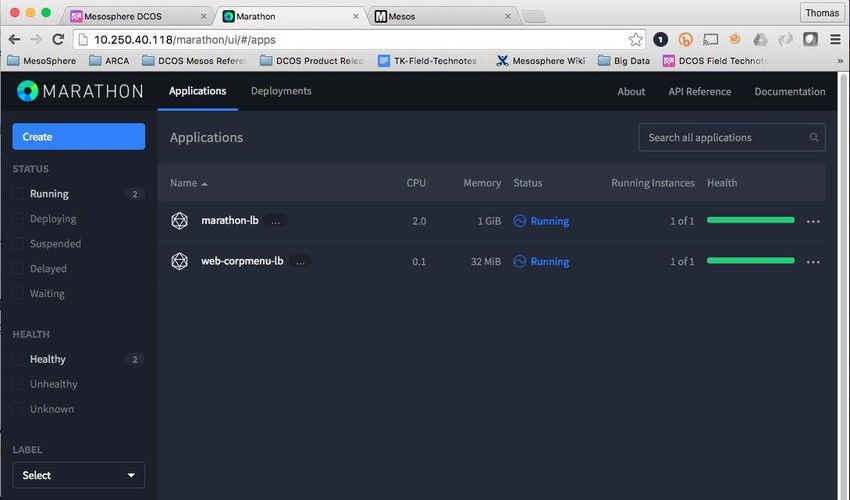
Task: Toggle the Suspended status filter checkbox
Action: (17, 243)
